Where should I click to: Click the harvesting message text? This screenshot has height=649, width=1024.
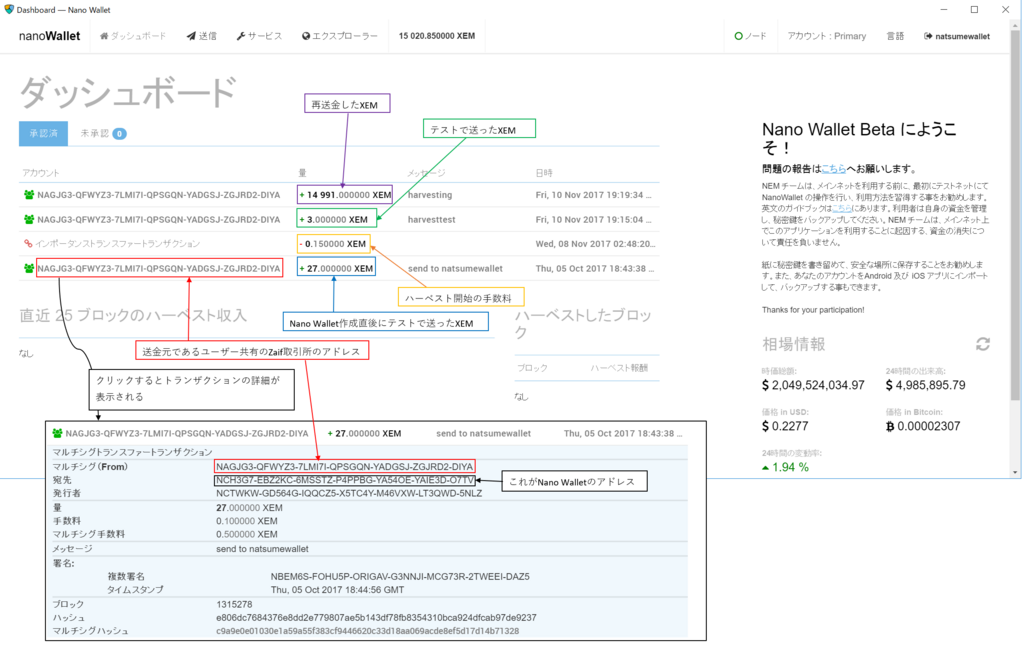pos(430,195)
